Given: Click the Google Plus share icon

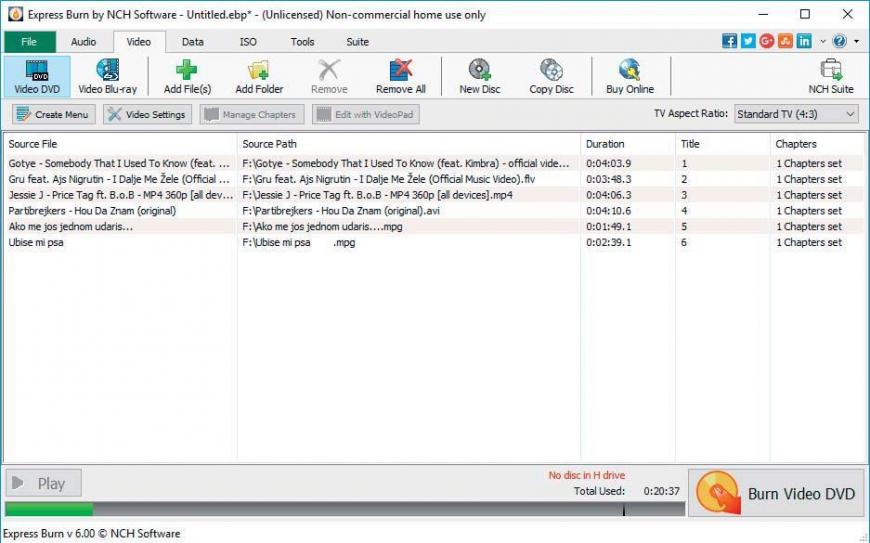Looking at the screenshot, I should click(x=767, y=41).
